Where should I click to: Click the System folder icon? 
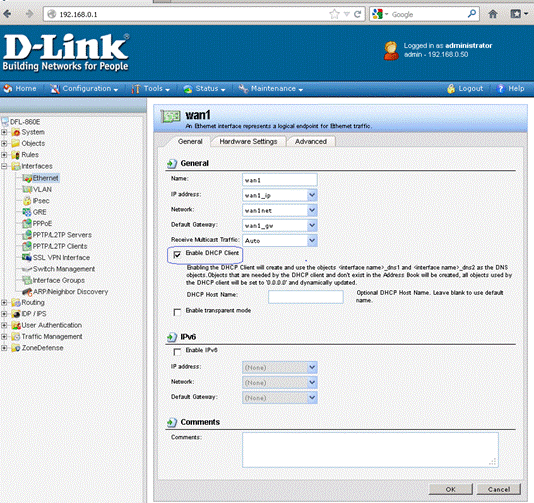tap(16, 132)
